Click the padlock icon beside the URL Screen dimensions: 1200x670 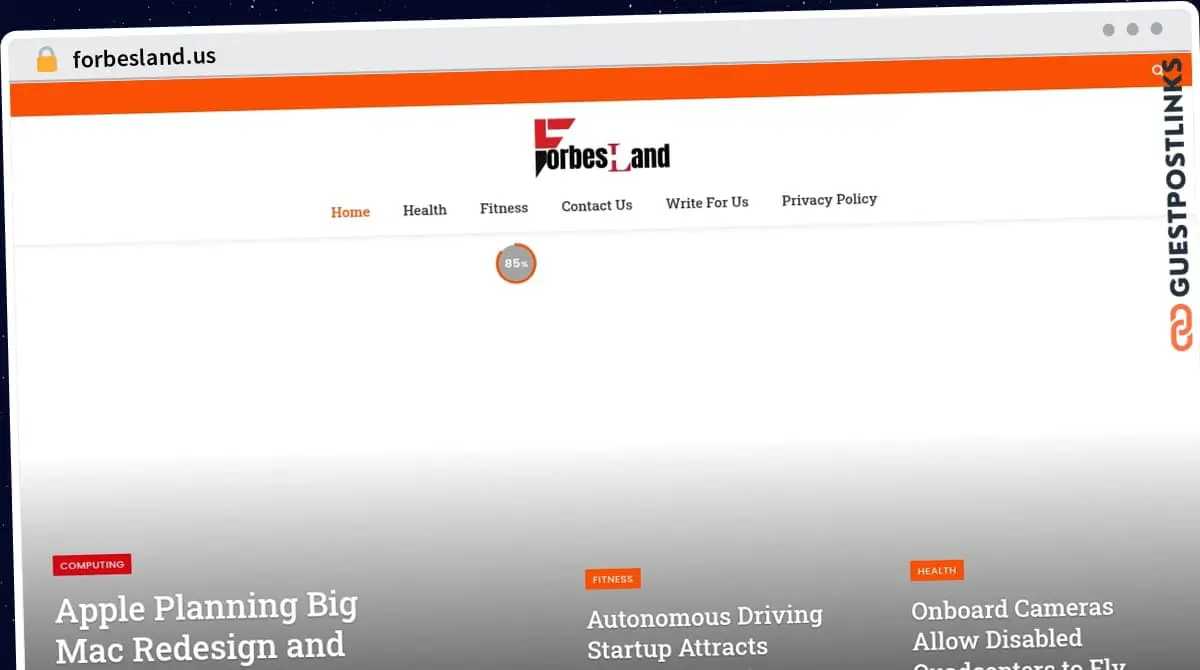[47, 59]
